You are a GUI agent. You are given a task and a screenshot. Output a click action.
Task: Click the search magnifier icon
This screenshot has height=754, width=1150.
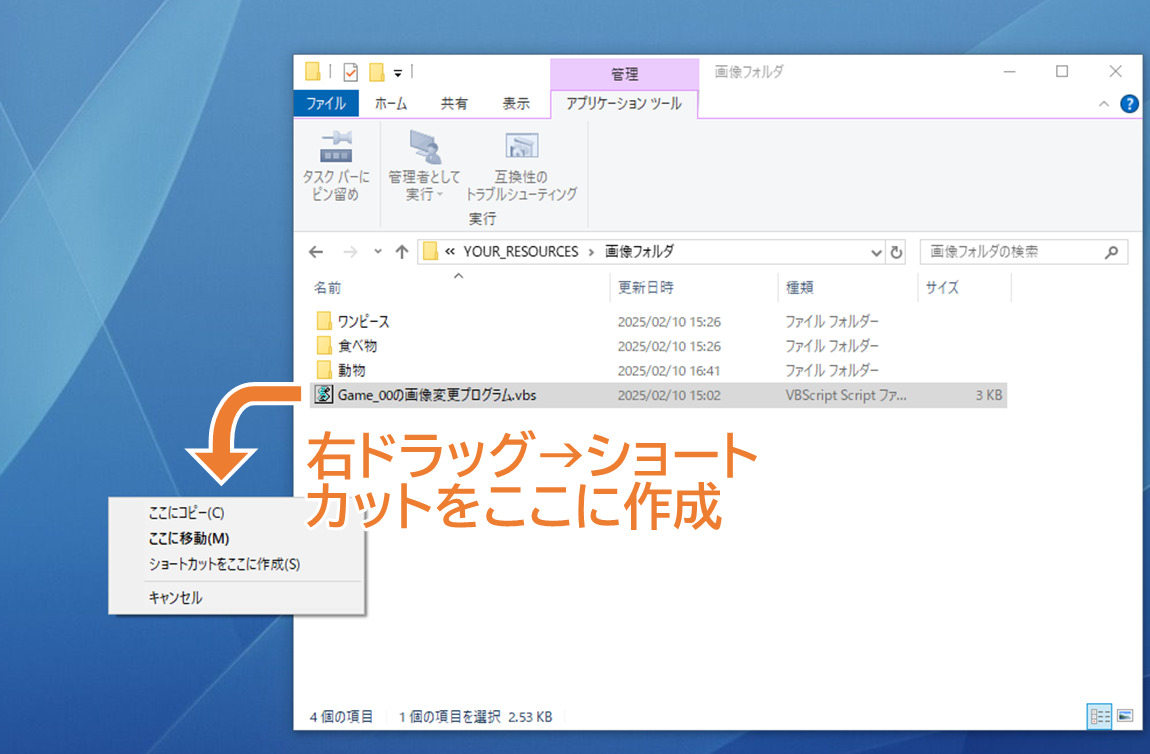tap(1111, 252)
